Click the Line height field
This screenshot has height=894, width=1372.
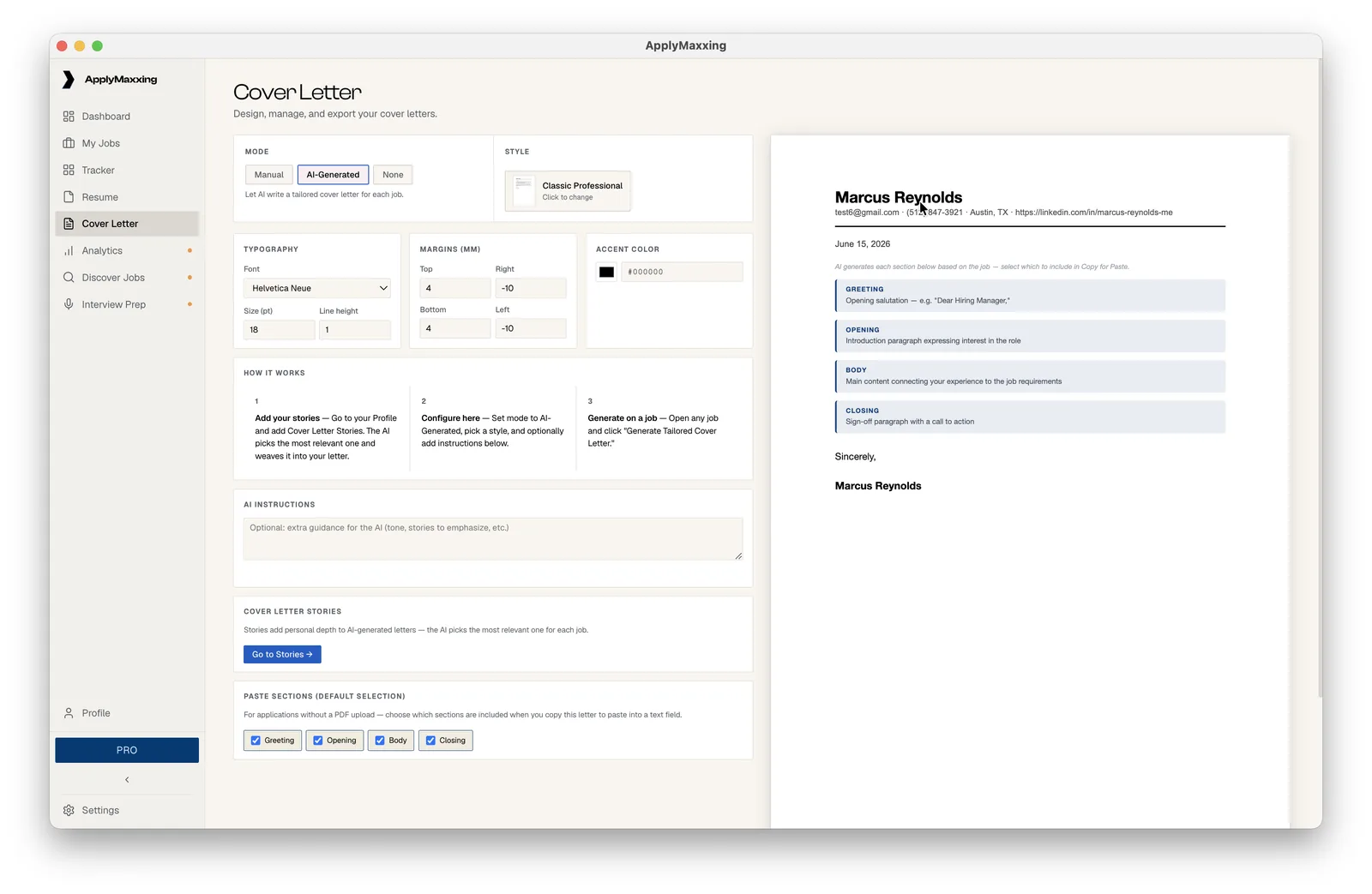(x=355, y=330)
